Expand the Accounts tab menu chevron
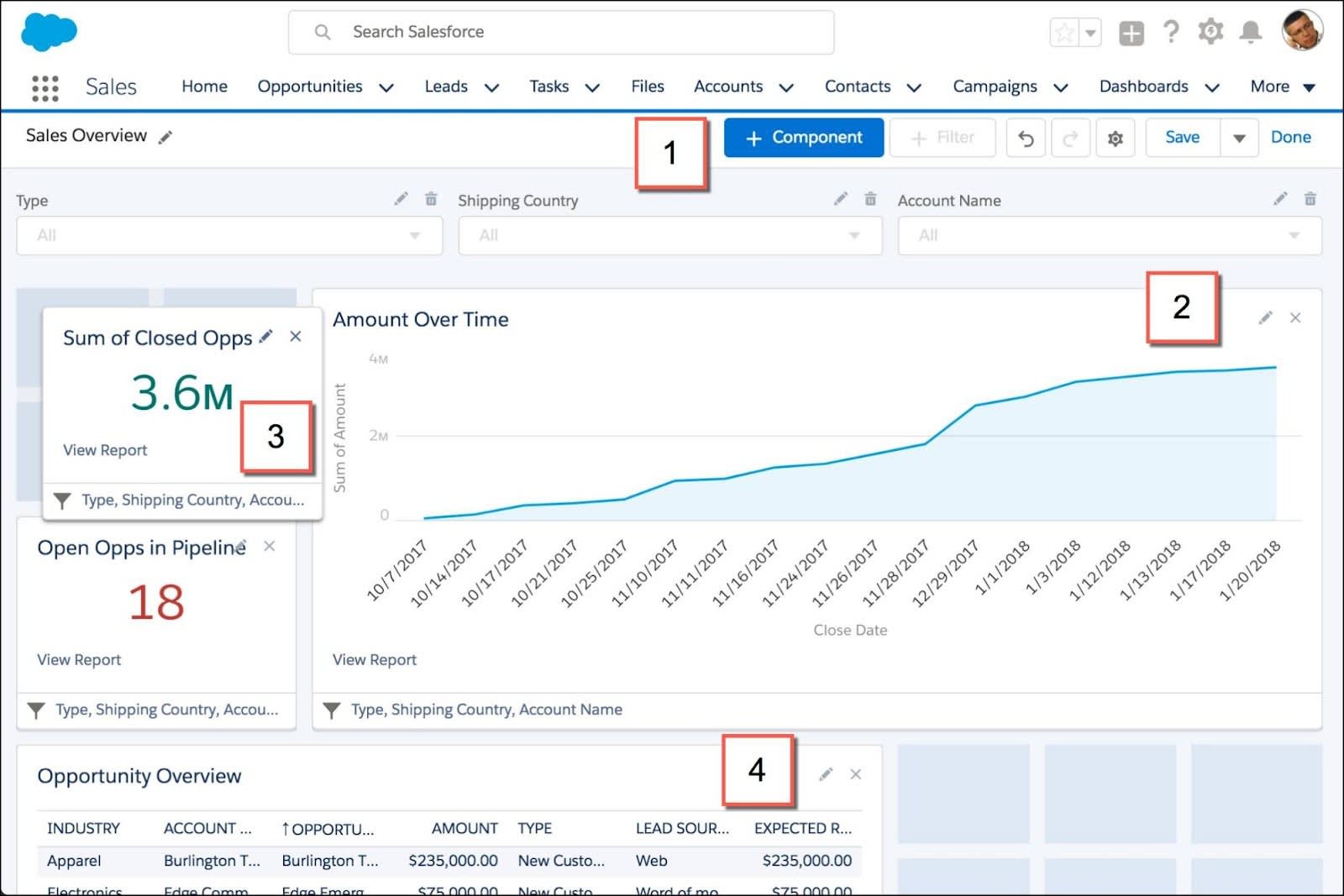This screenshot has height=896, width=1344. pyautogui.click(x=786, y=87)
